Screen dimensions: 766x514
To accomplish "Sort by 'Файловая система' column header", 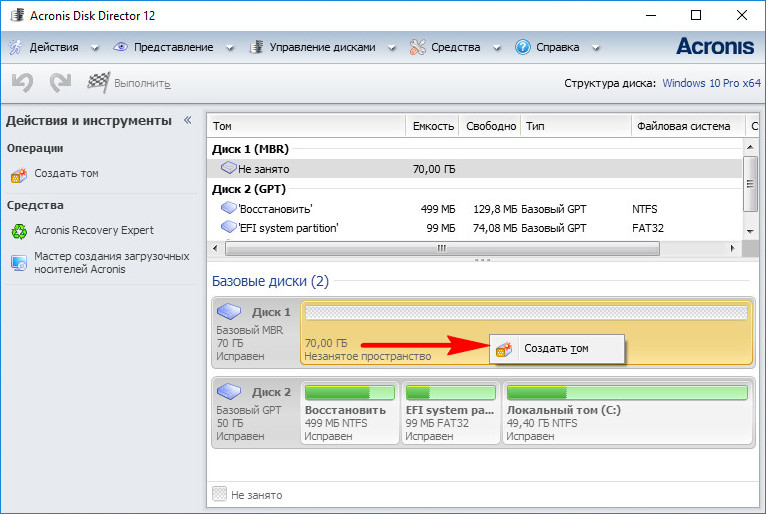I will [x=688, y=126].
